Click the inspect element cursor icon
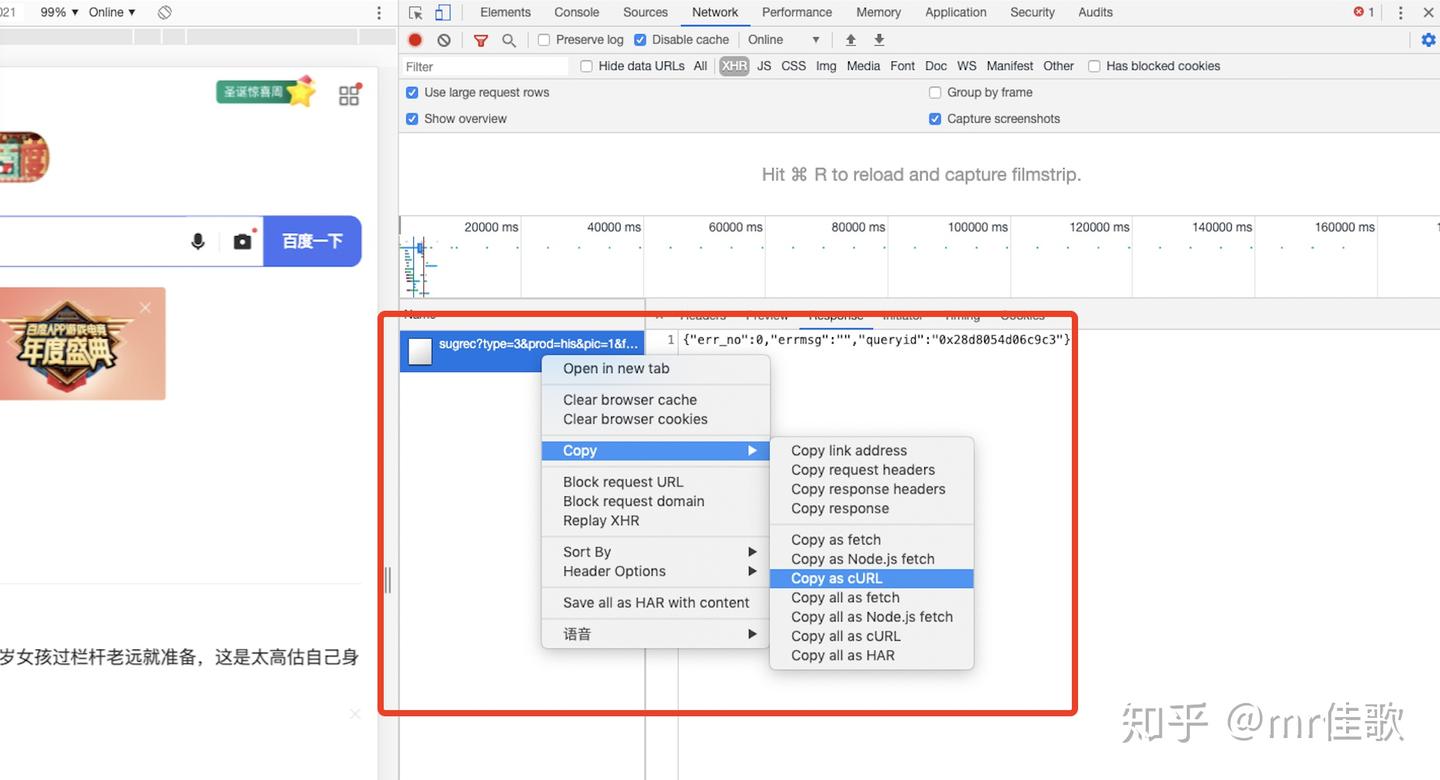This screenshot has height=780, width=1440. tap(416, 13)
